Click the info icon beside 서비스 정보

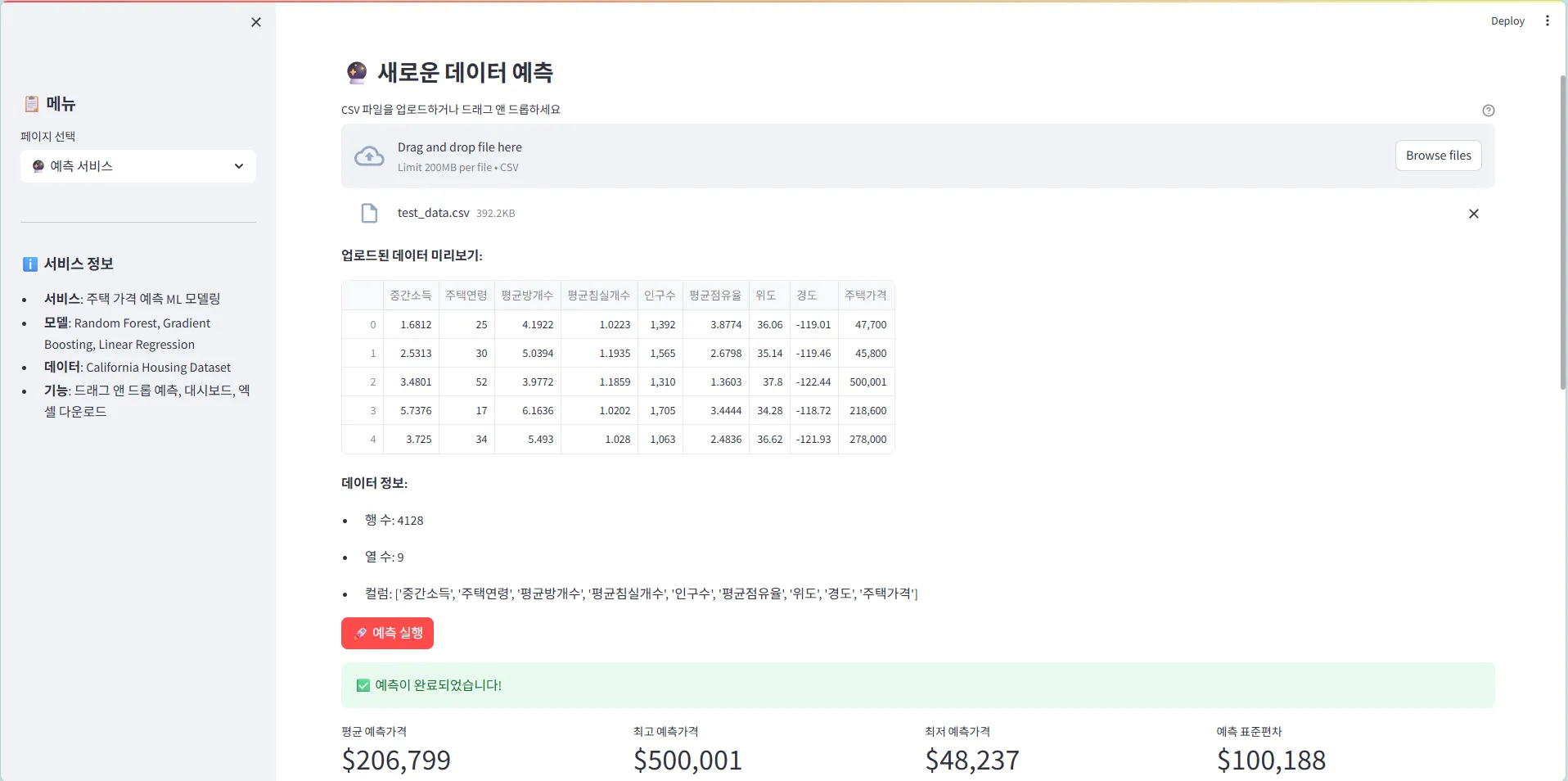(29, 264)
